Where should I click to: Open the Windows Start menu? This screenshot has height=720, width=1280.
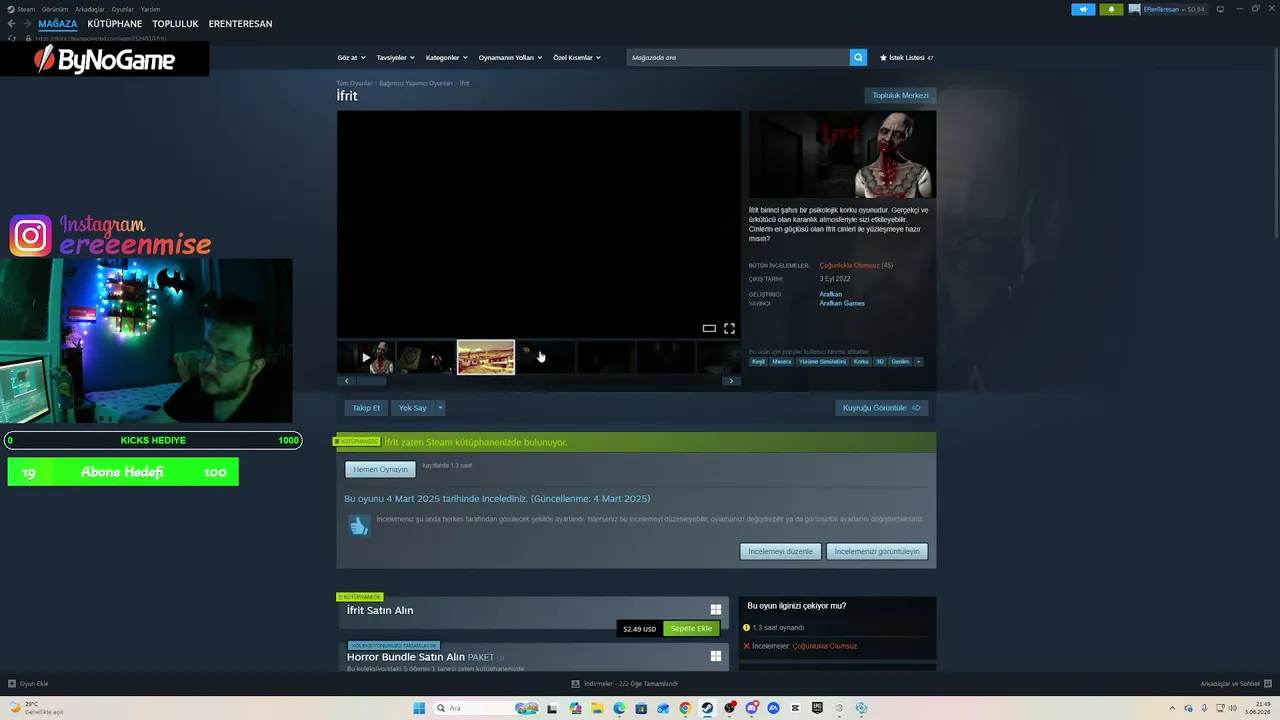click(x=419, y=708)
